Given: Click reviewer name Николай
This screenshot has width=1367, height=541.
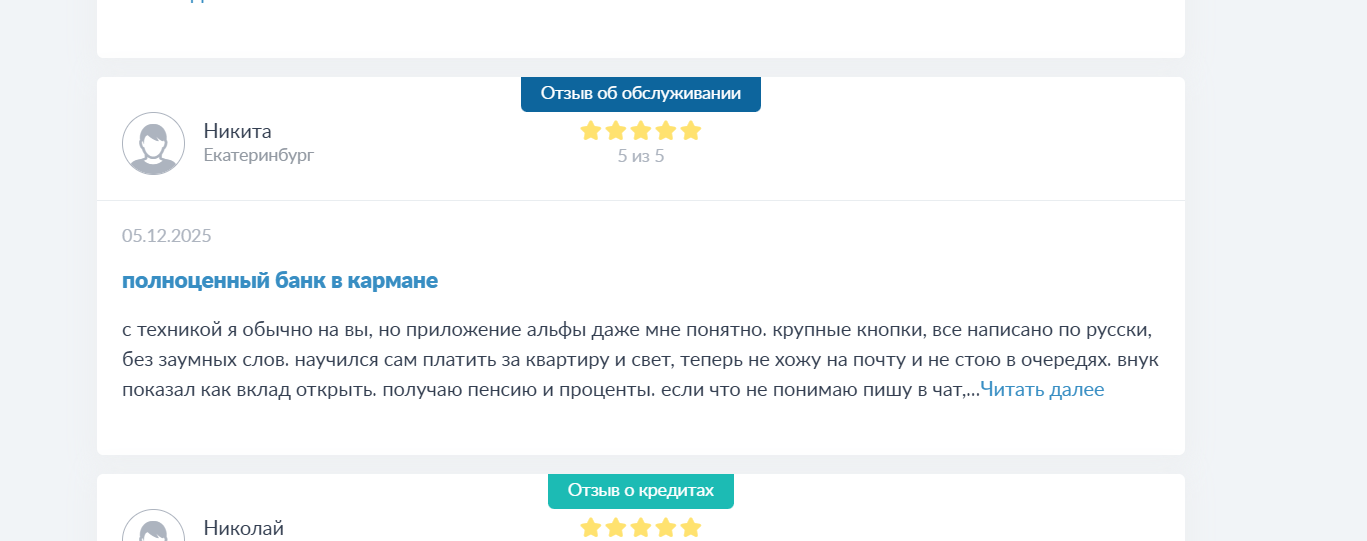Looking at the screenshot, I should [244, 528].
